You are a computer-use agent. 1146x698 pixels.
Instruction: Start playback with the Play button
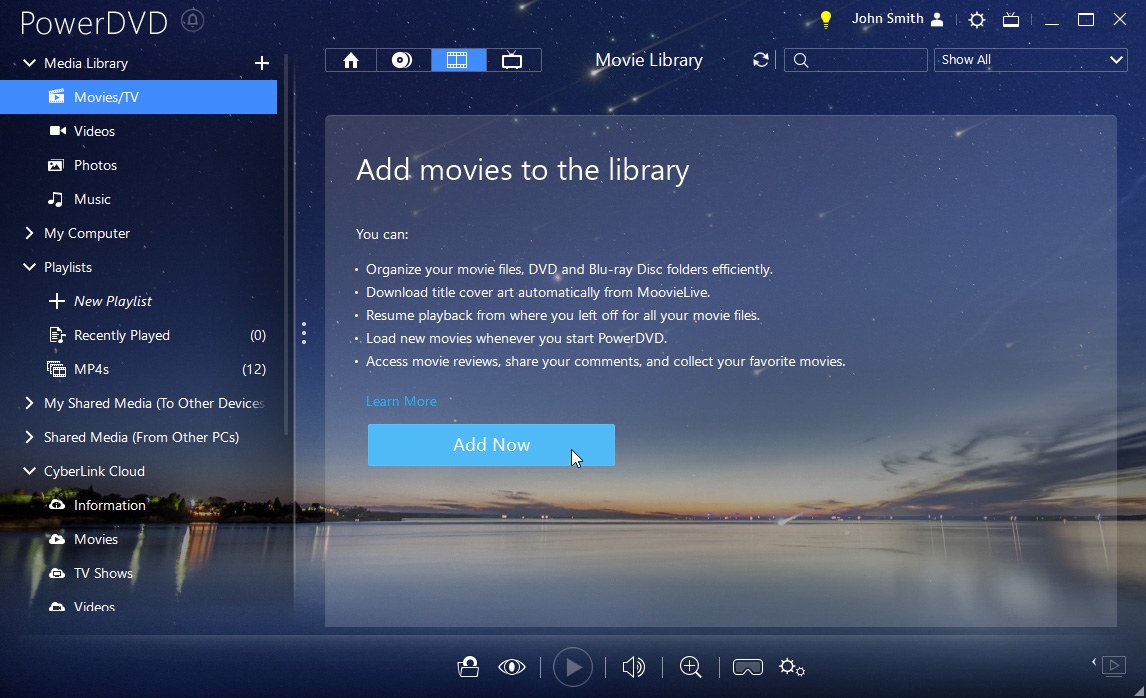tap(573, 667)
